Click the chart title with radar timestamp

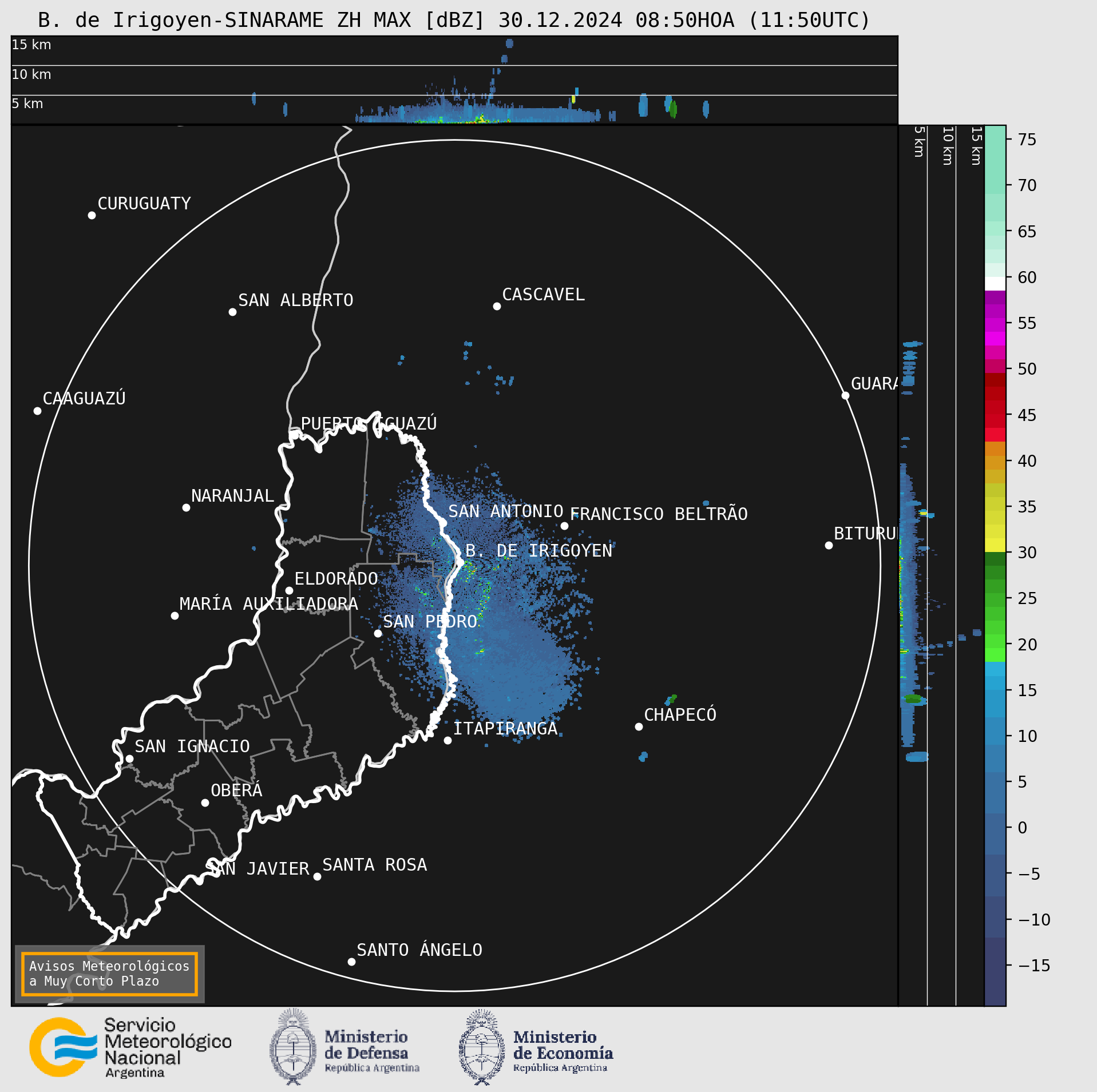454,20
